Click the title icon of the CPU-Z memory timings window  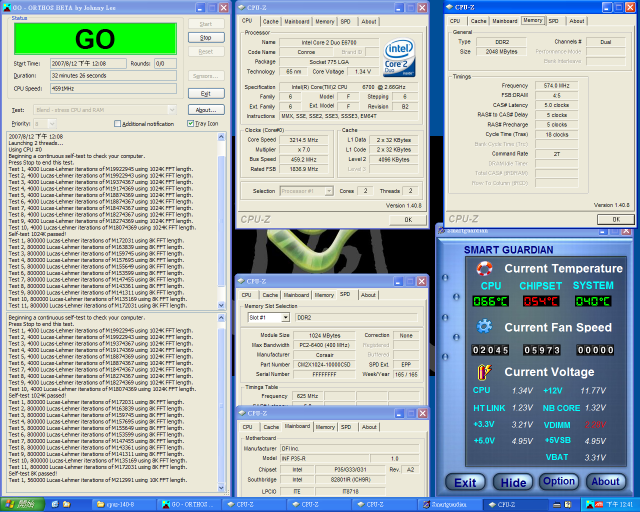tap(449, 7)
